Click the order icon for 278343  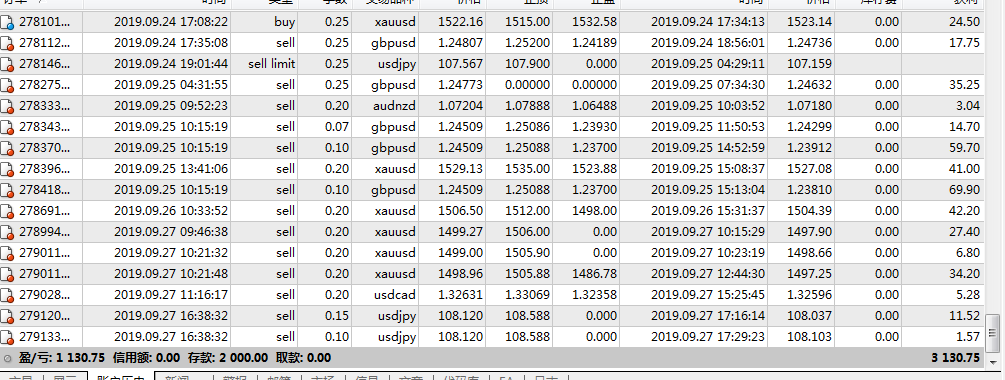[x=8, y=128]
